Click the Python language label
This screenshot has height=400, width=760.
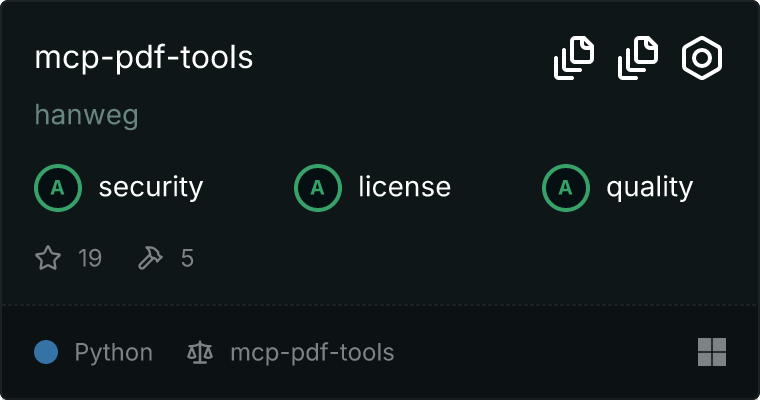click(113, 352)
